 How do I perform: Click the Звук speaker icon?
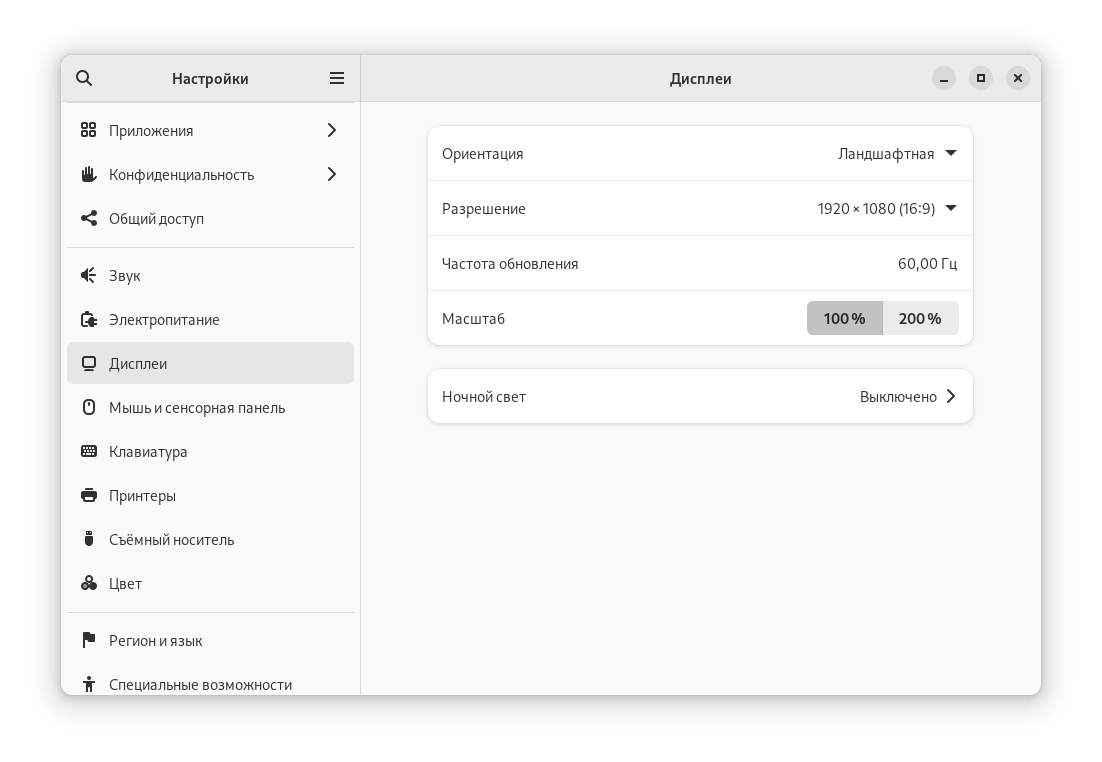89,275
